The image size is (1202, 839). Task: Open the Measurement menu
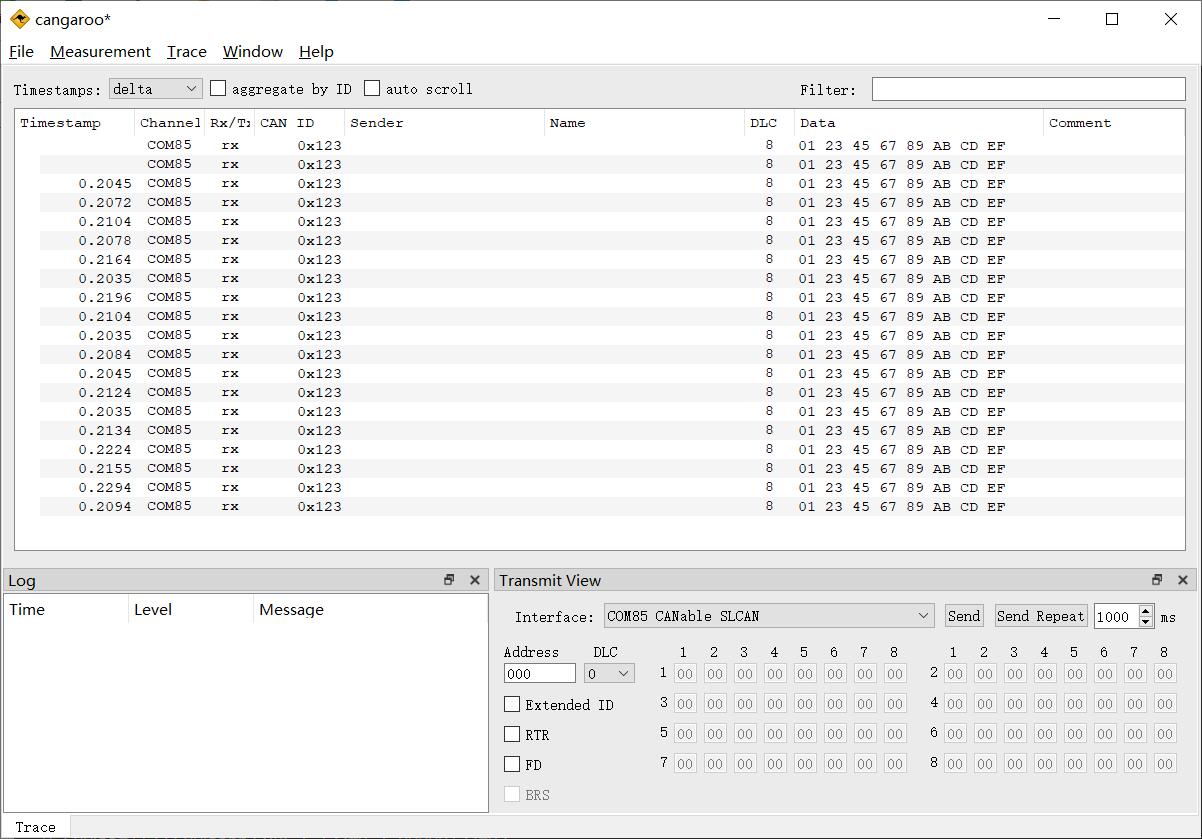100,52
